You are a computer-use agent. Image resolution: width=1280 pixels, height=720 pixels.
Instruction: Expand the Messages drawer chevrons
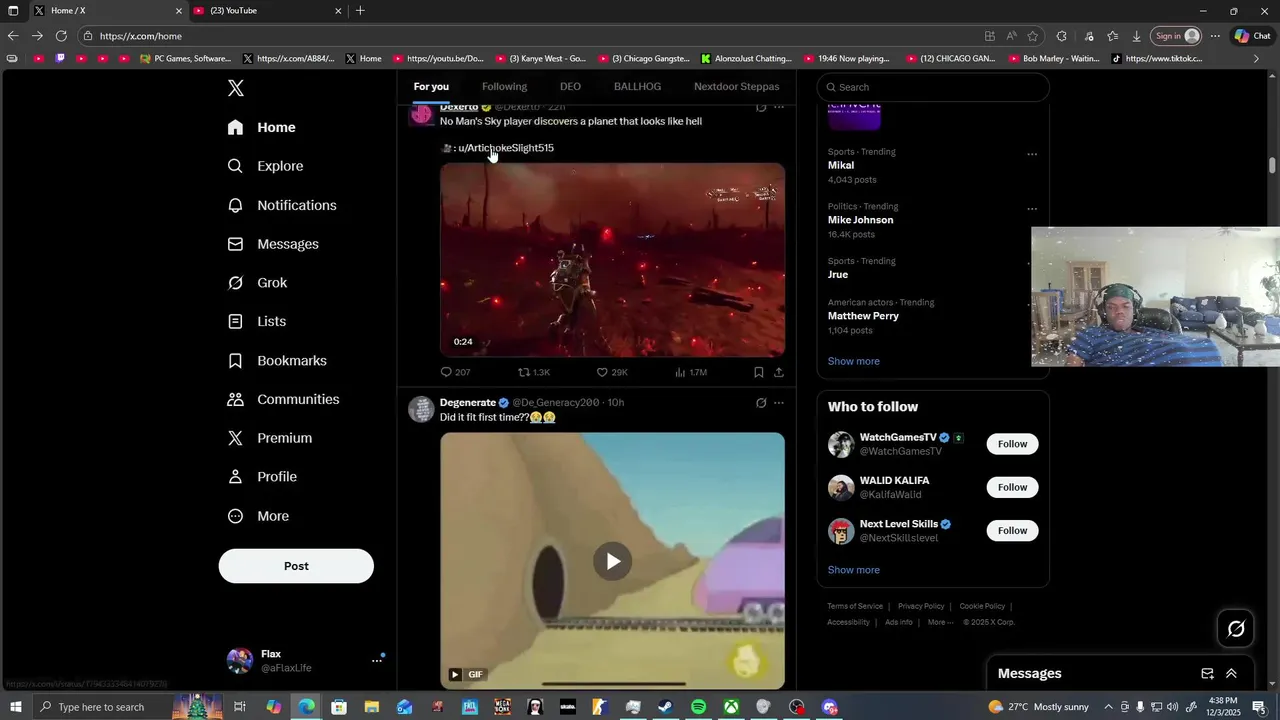point(1231,674)
